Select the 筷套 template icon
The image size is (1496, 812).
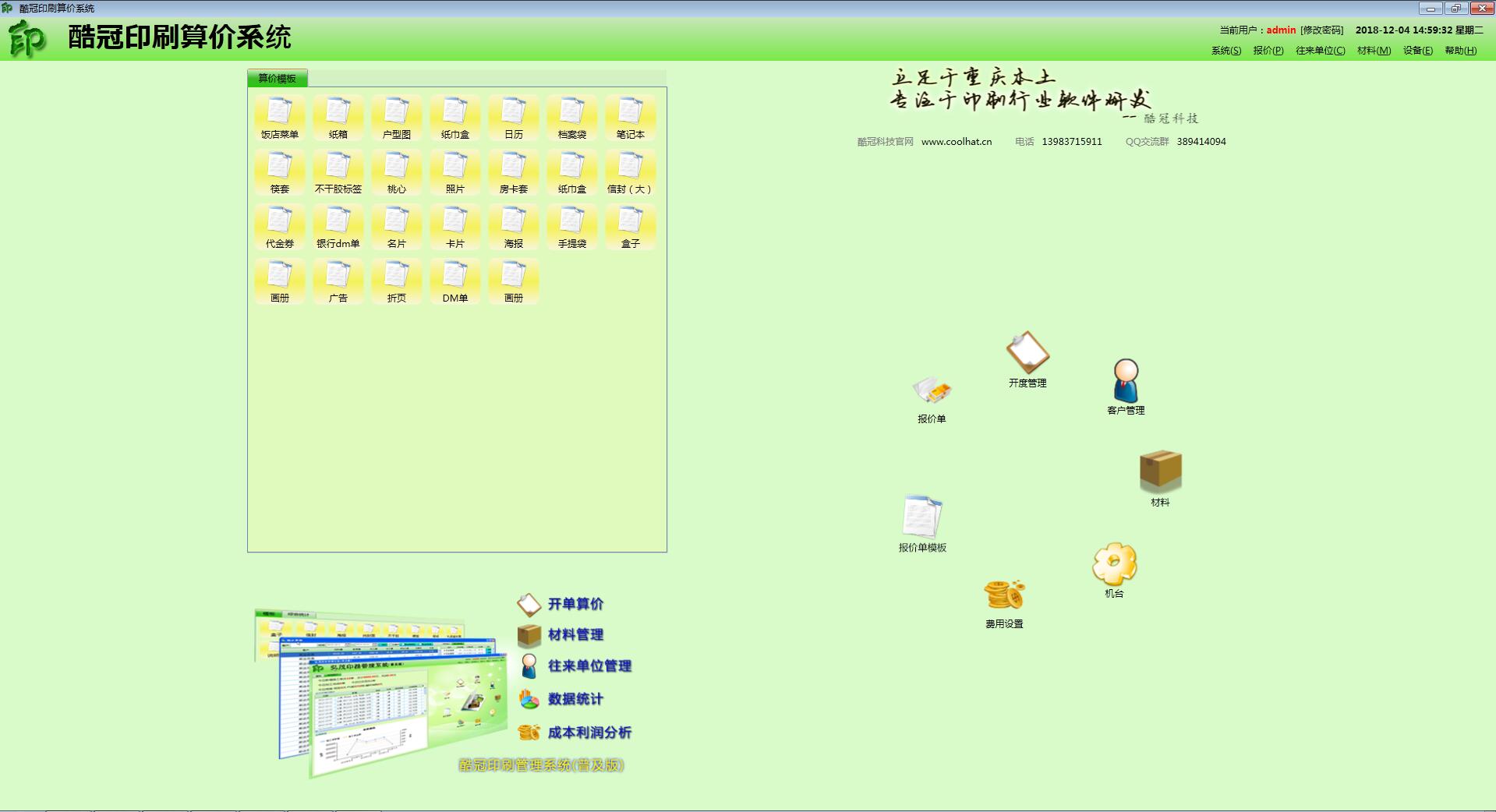pyautogui.click(x=280, y=173)
